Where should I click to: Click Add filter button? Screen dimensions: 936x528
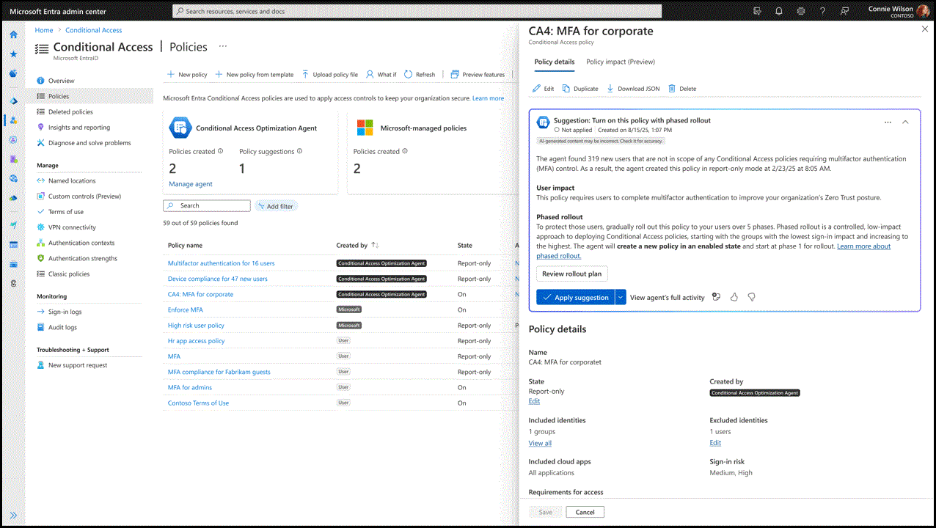tap(276, 206)
